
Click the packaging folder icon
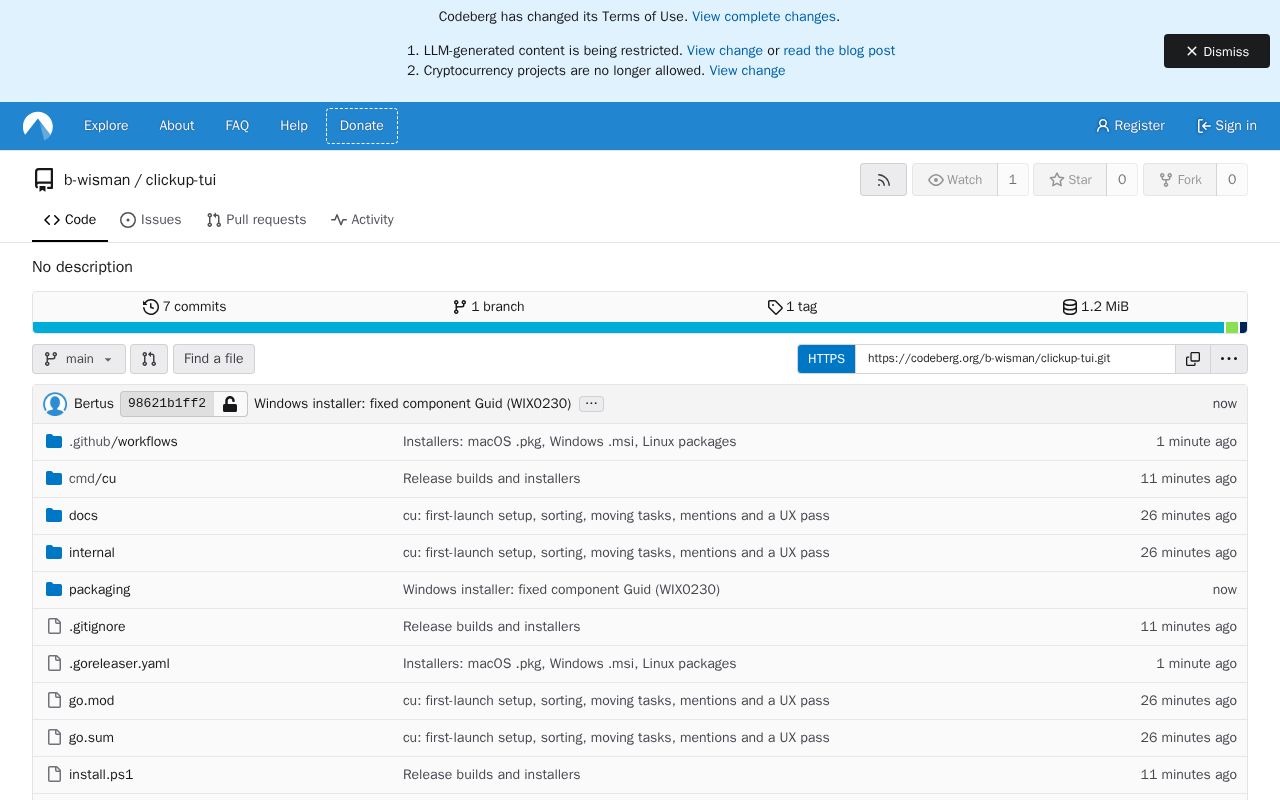(x=54, y=590)
